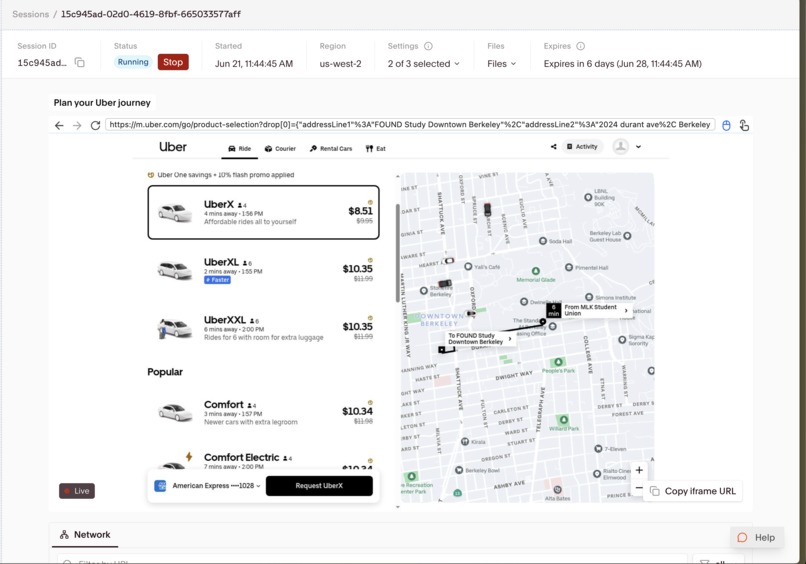The width and height of the screenshot is (806, 564).
Task: Click the Berkeley Lab Guest House marker
Action: coord(627,236)
